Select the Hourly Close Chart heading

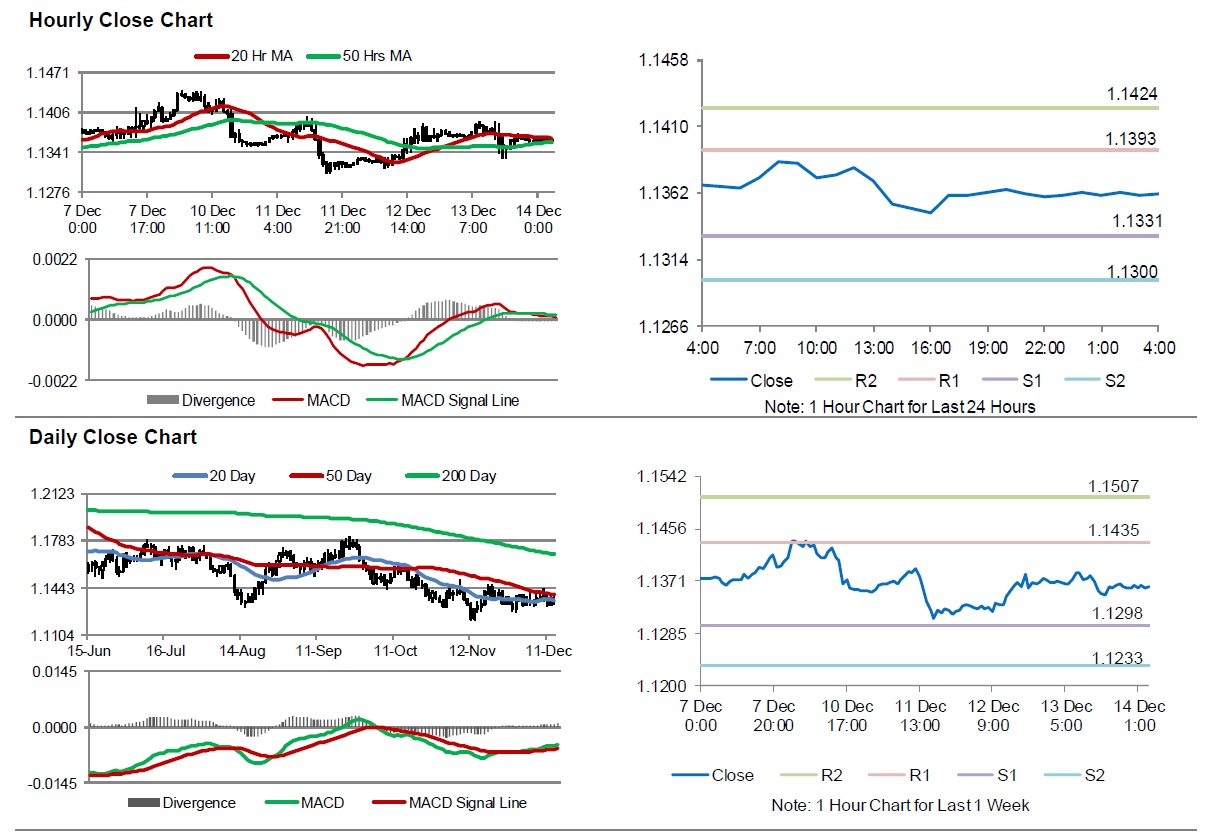point(121,20)
